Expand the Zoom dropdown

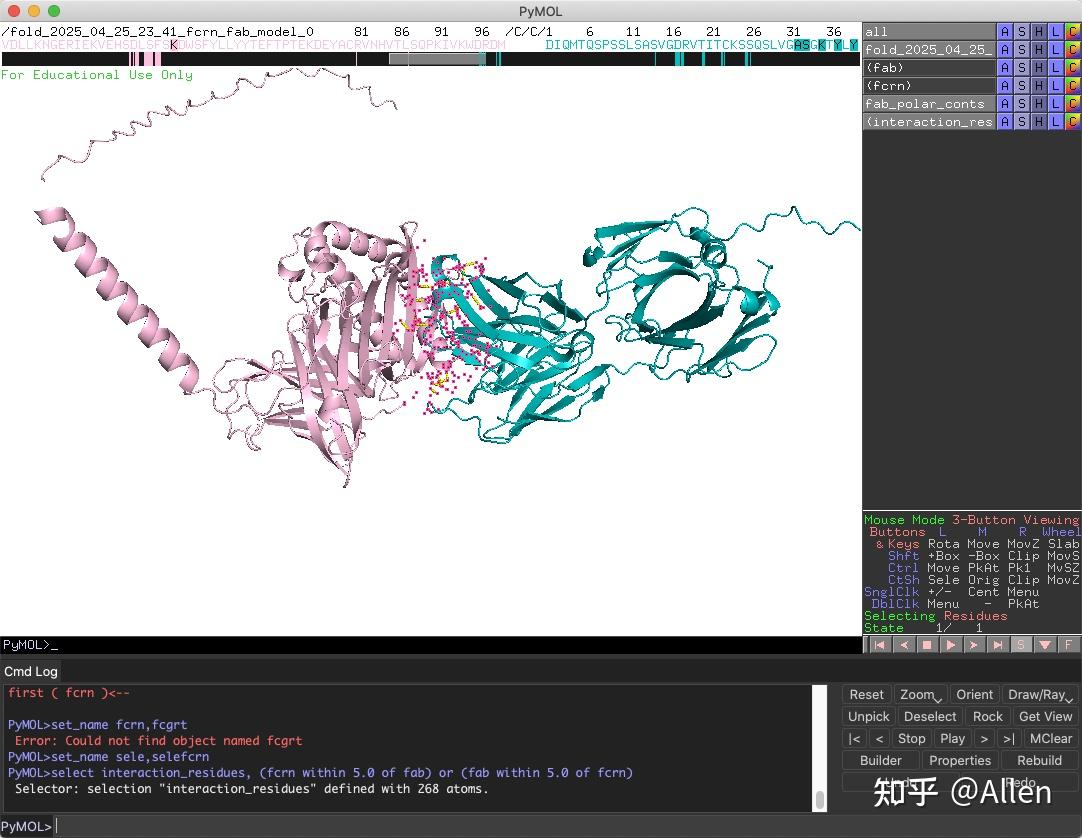click(x=919, y=694)
